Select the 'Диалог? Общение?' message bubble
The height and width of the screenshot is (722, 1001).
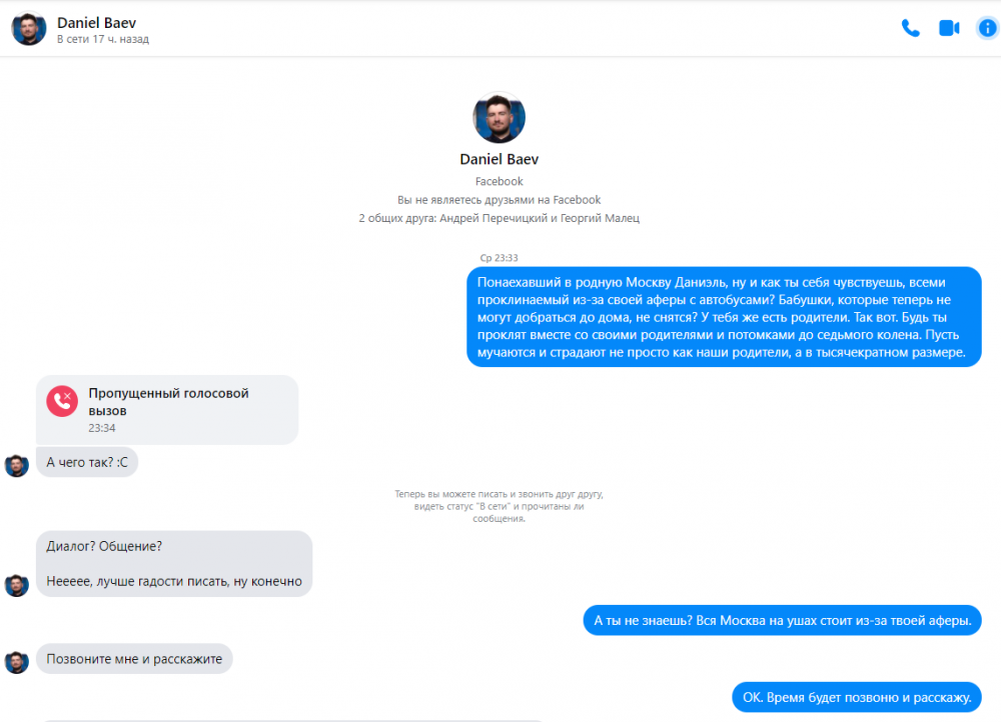click(174, 564)
